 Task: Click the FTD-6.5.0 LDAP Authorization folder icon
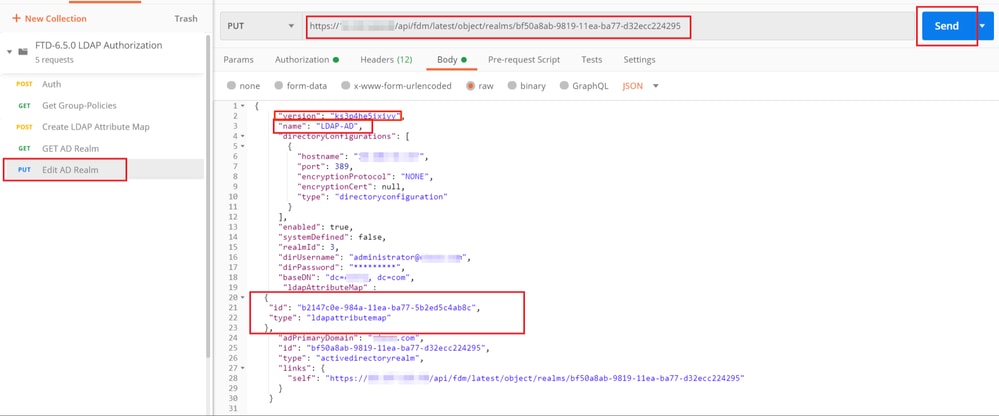pyautogui.click(x=23, y=51)
